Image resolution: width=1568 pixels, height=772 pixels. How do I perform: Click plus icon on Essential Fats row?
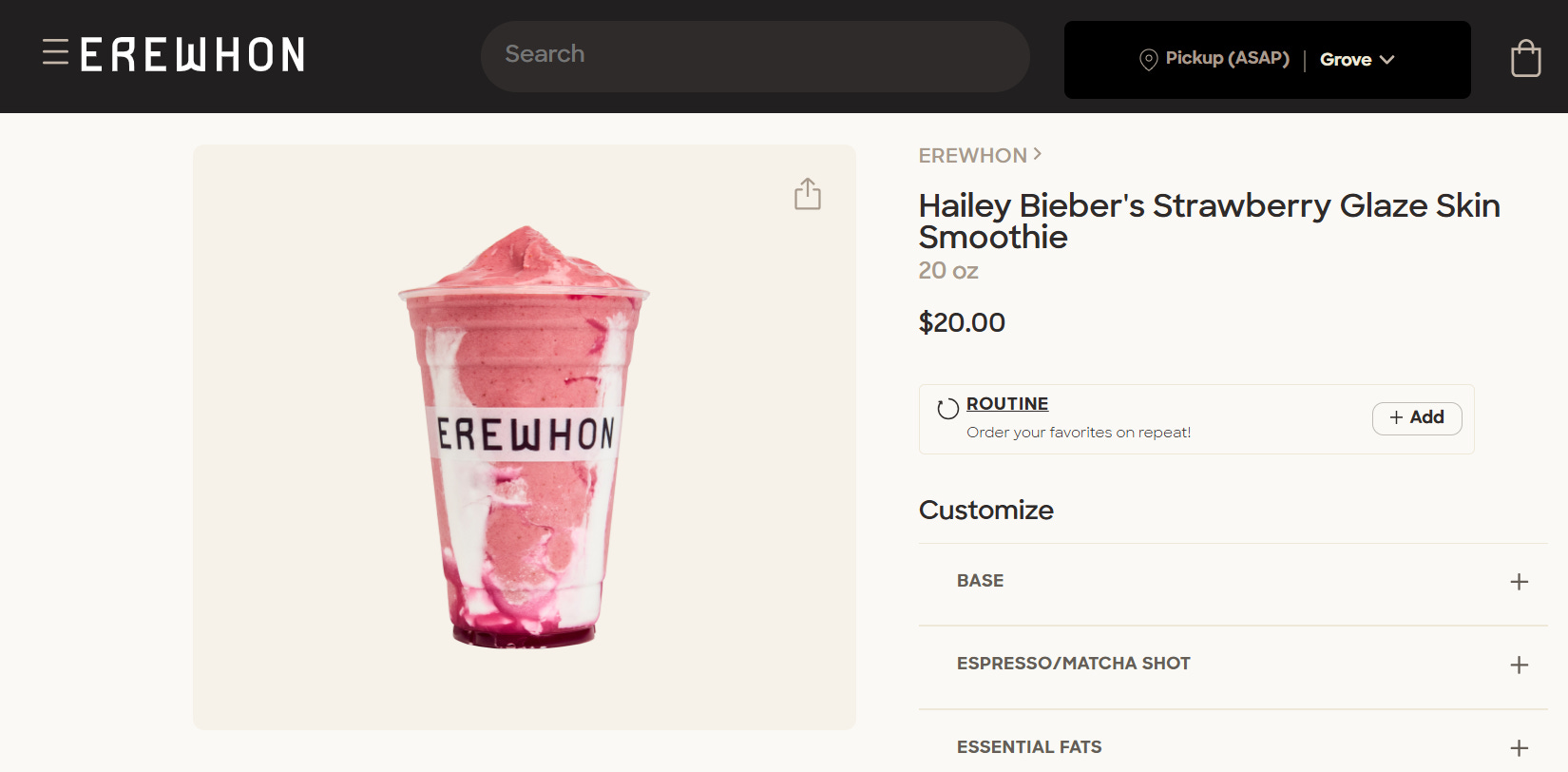tap(1519, 748)
